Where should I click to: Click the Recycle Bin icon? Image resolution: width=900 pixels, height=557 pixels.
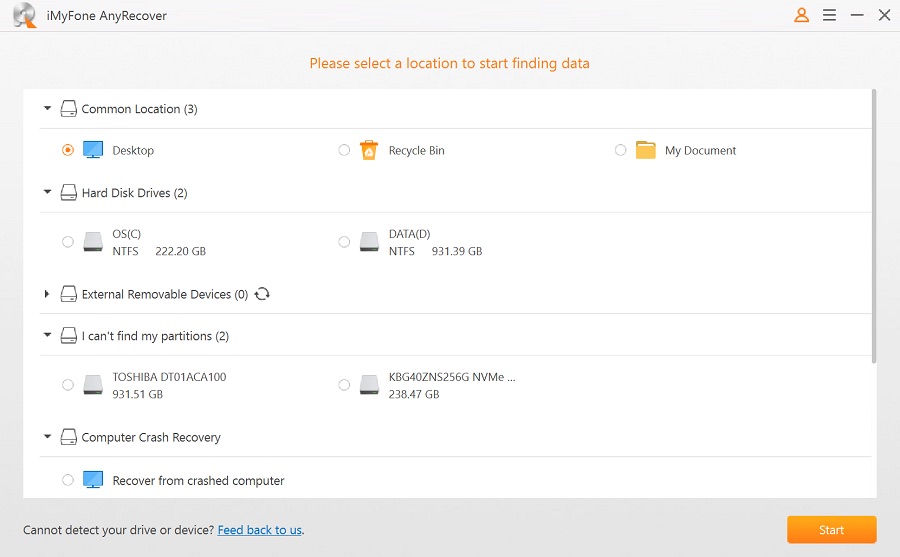click(369, 150)
